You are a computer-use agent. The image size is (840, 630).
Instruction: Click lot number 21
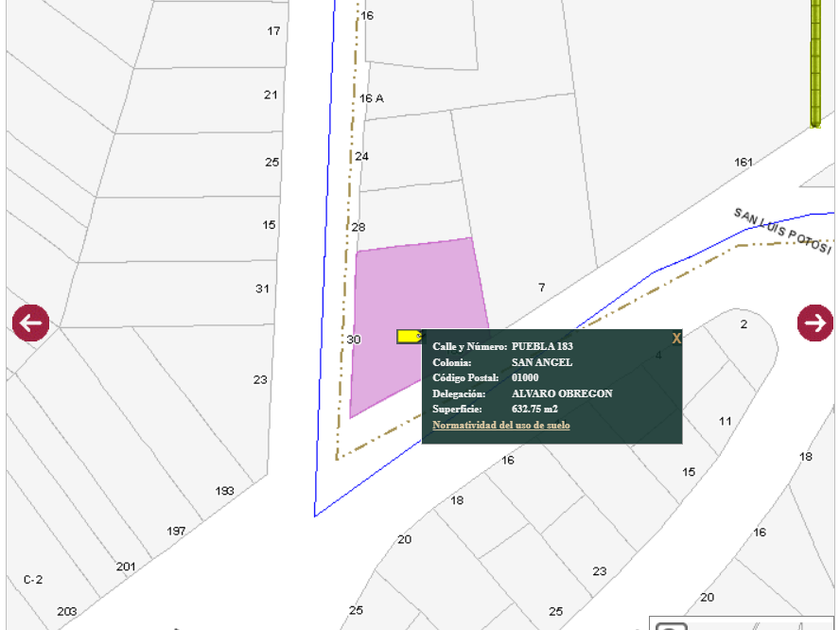(271, 95)
